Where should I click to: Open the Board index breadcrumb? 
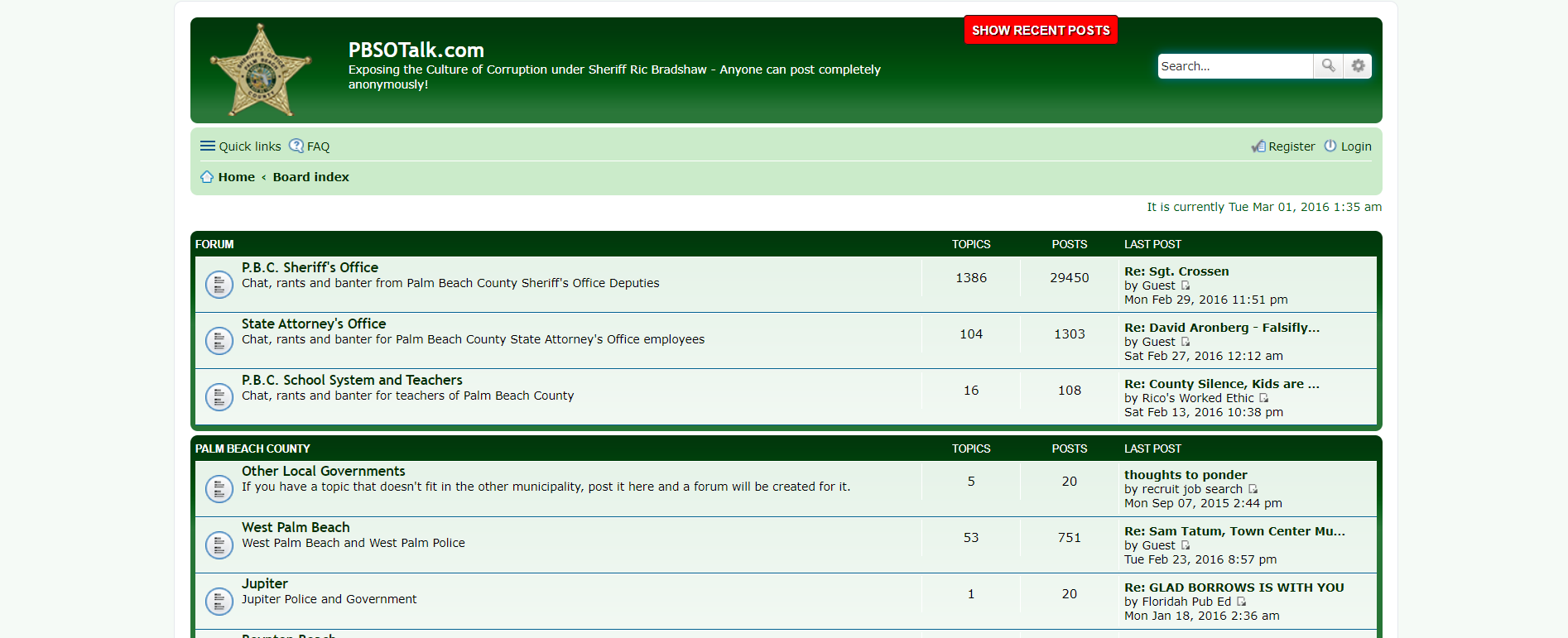pyautogui.click(x=310, y=177)
